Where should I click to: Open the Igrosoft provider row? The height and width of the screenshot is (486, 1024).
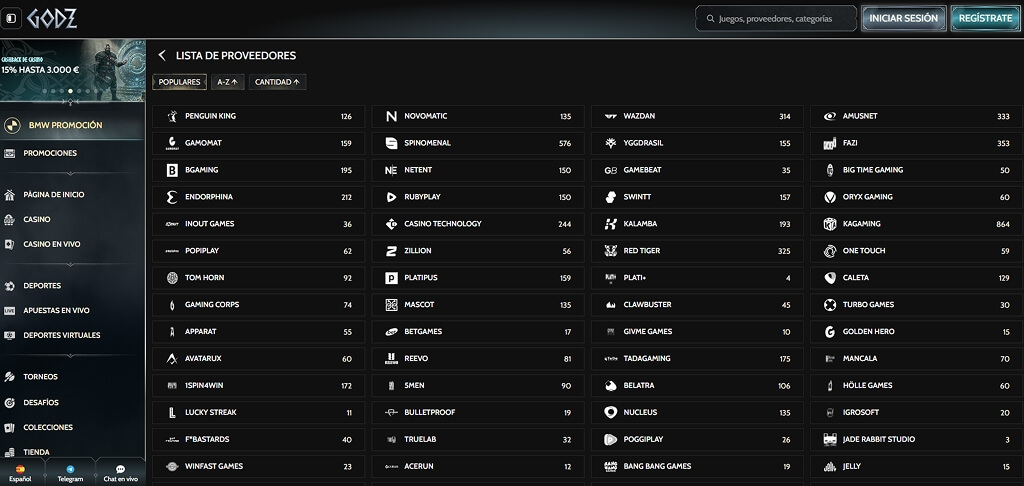point(917,413)
